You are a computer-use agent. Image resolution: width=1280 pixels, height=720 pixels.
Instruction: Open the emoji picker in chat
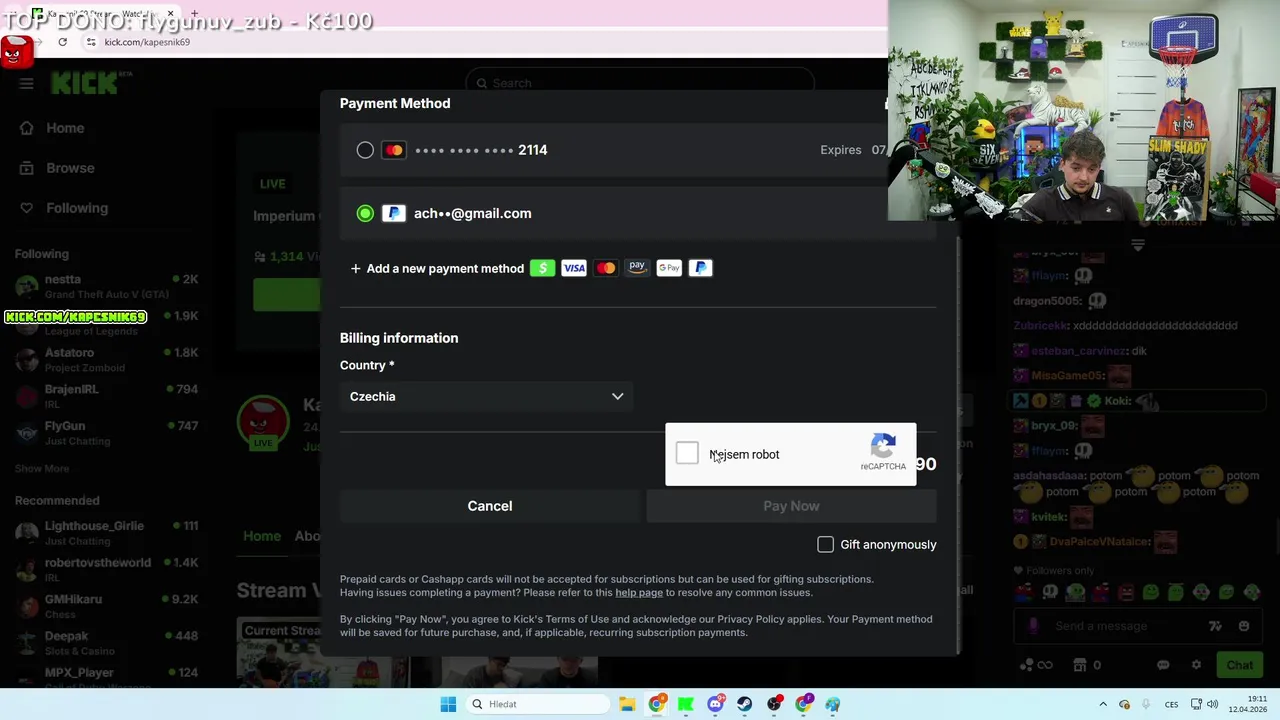tap(1243, 626)
